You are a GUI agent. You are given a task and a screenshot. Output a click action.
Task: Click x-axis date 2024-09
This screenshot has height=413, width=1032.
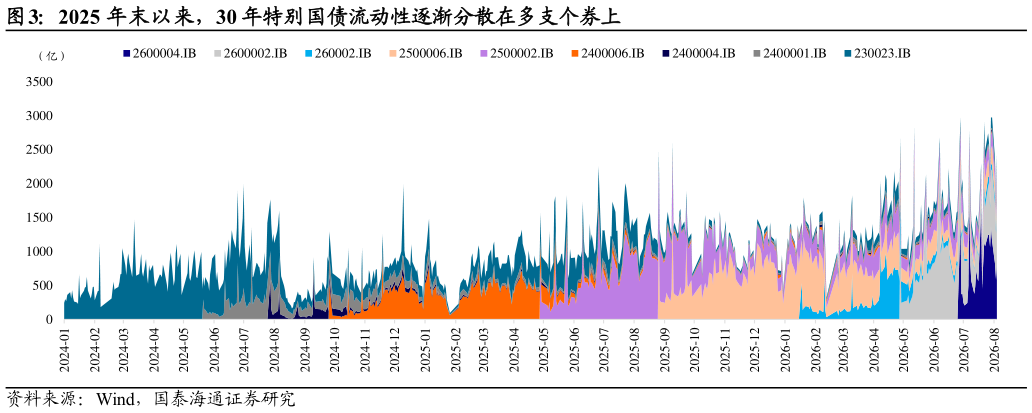303,352
